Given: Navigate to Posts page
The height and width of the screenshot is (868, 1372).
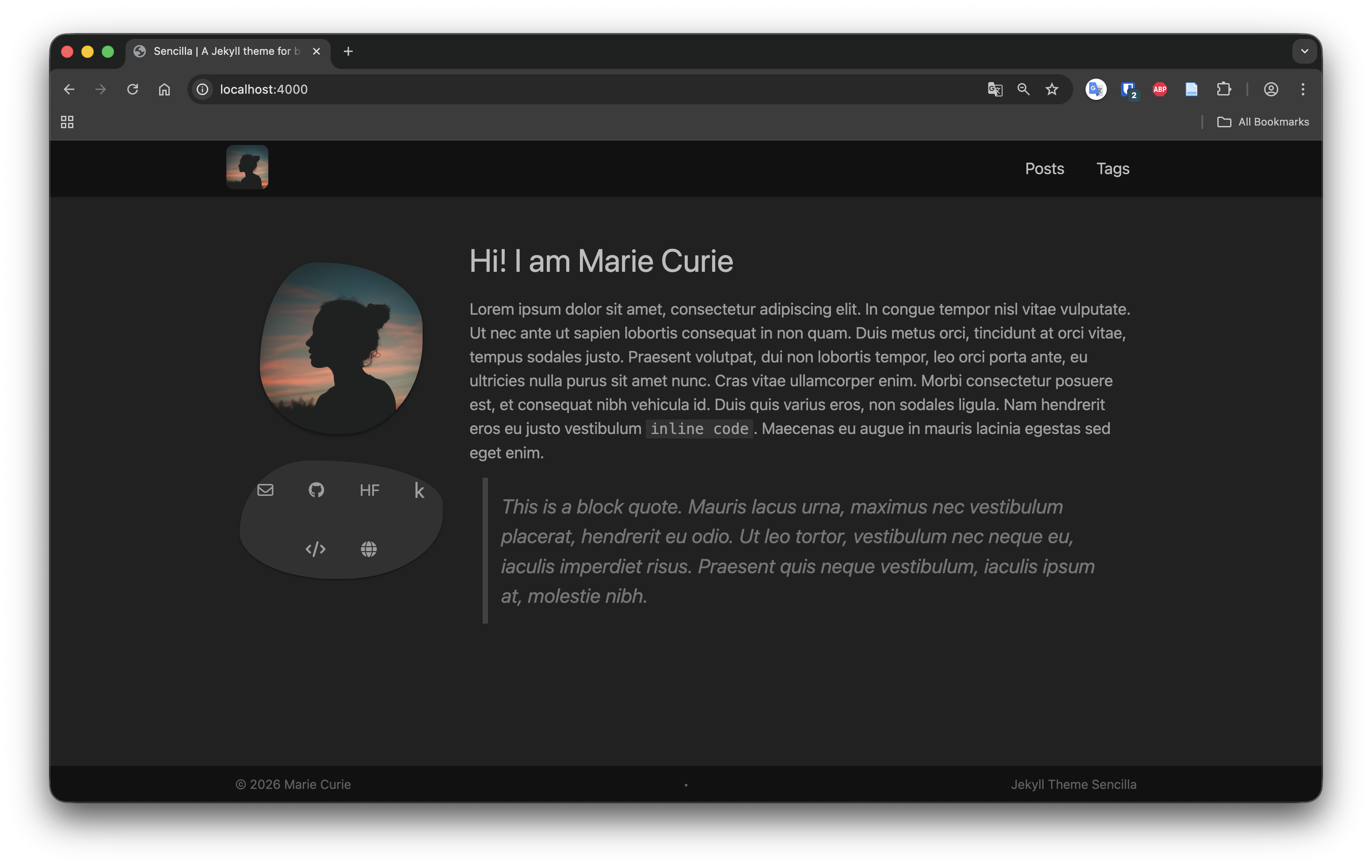Looking at the screenshot, I should tap(1044, 168).
